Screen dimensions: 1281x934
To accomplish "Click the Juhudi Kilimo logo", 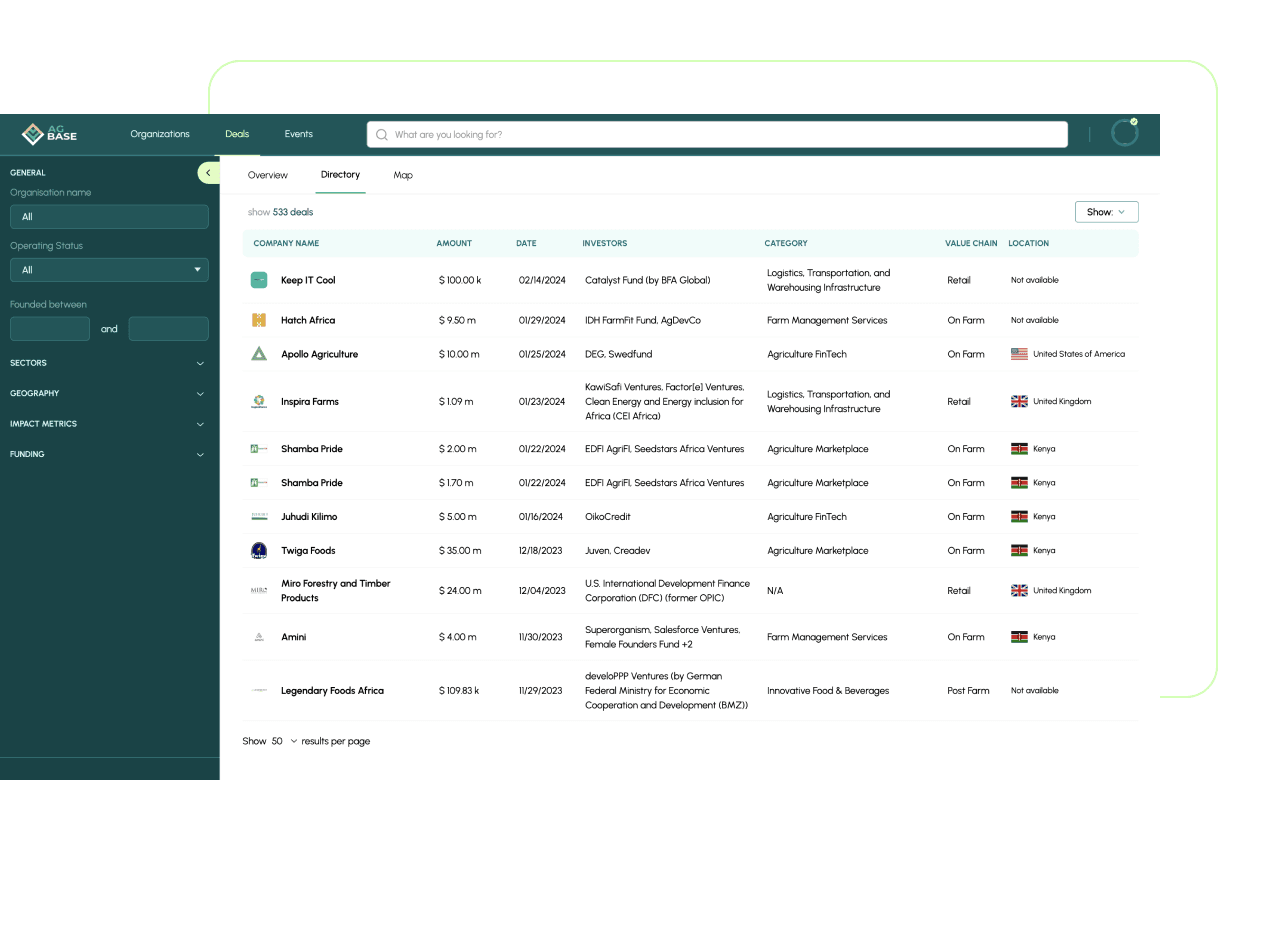I will click(259, 517).
